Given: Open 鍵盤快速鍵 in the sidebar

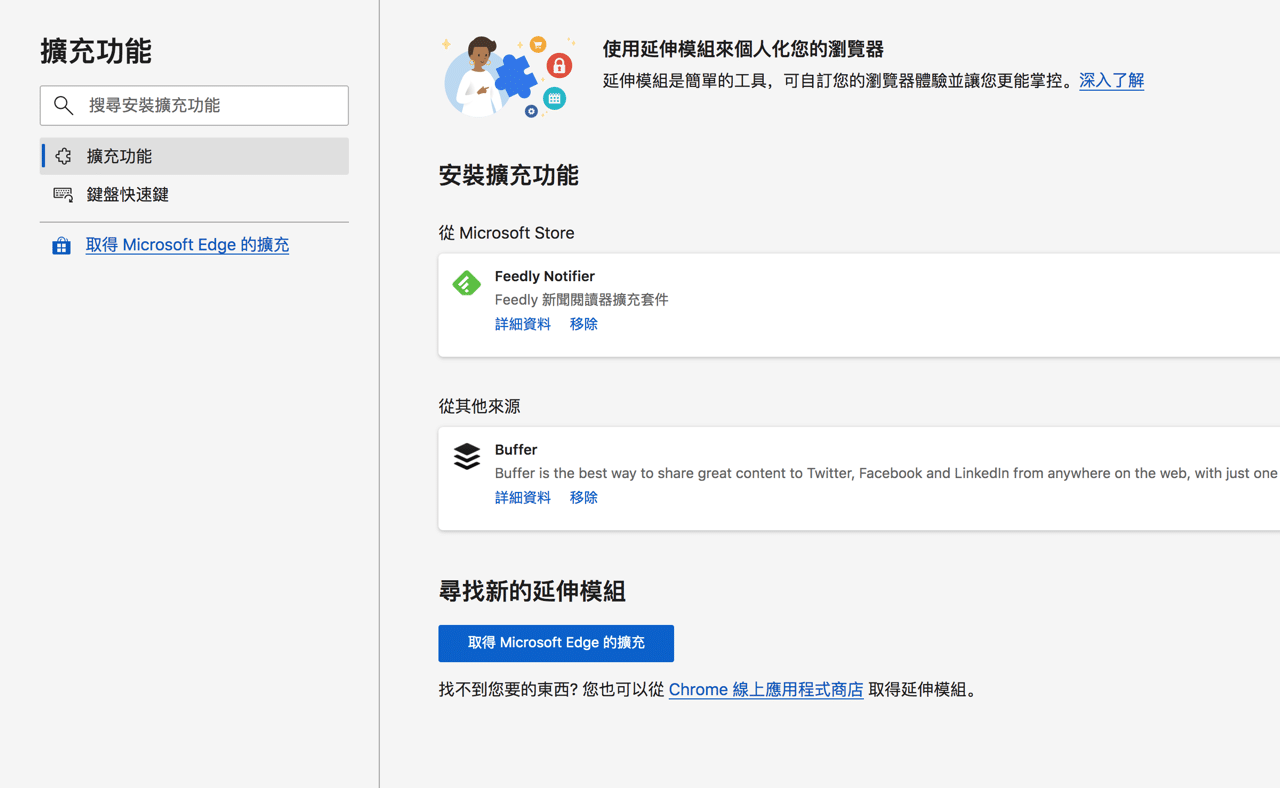Looking at the screenshot, I should [194, 195].
